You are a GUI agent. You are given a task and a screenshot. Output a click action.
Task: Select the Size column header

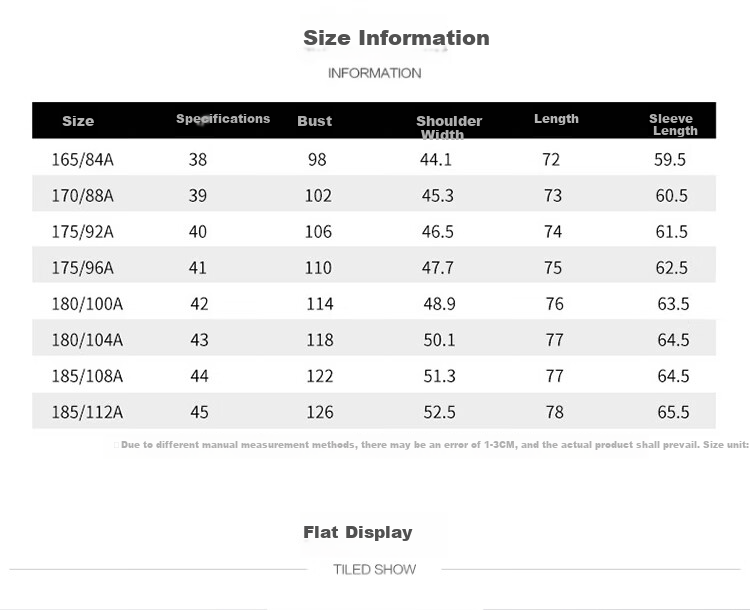coord(78,121)
